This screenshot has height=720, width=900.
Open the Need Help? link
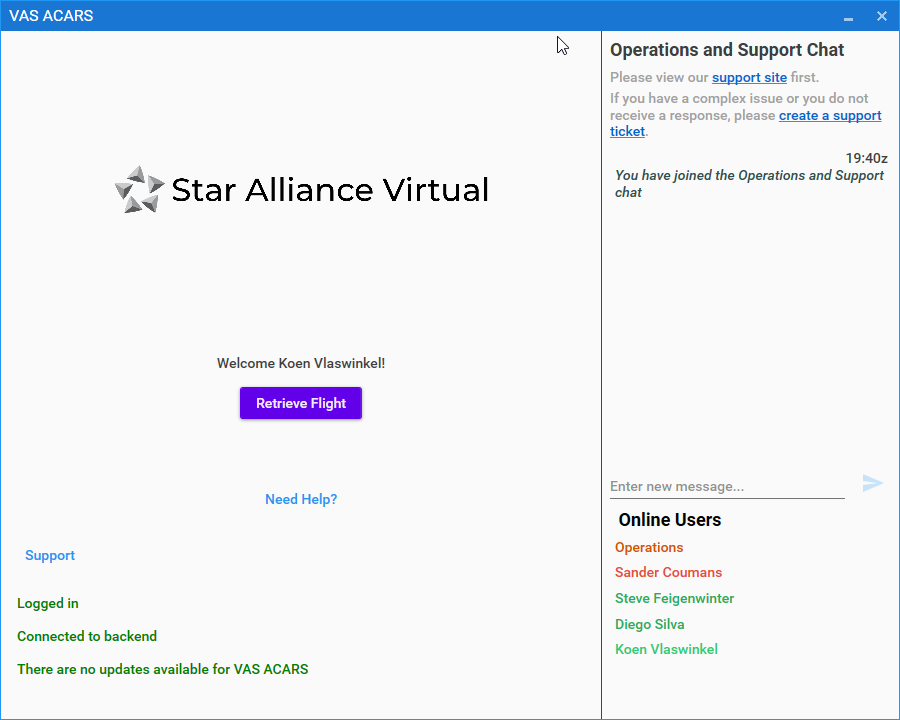point(301,499)
